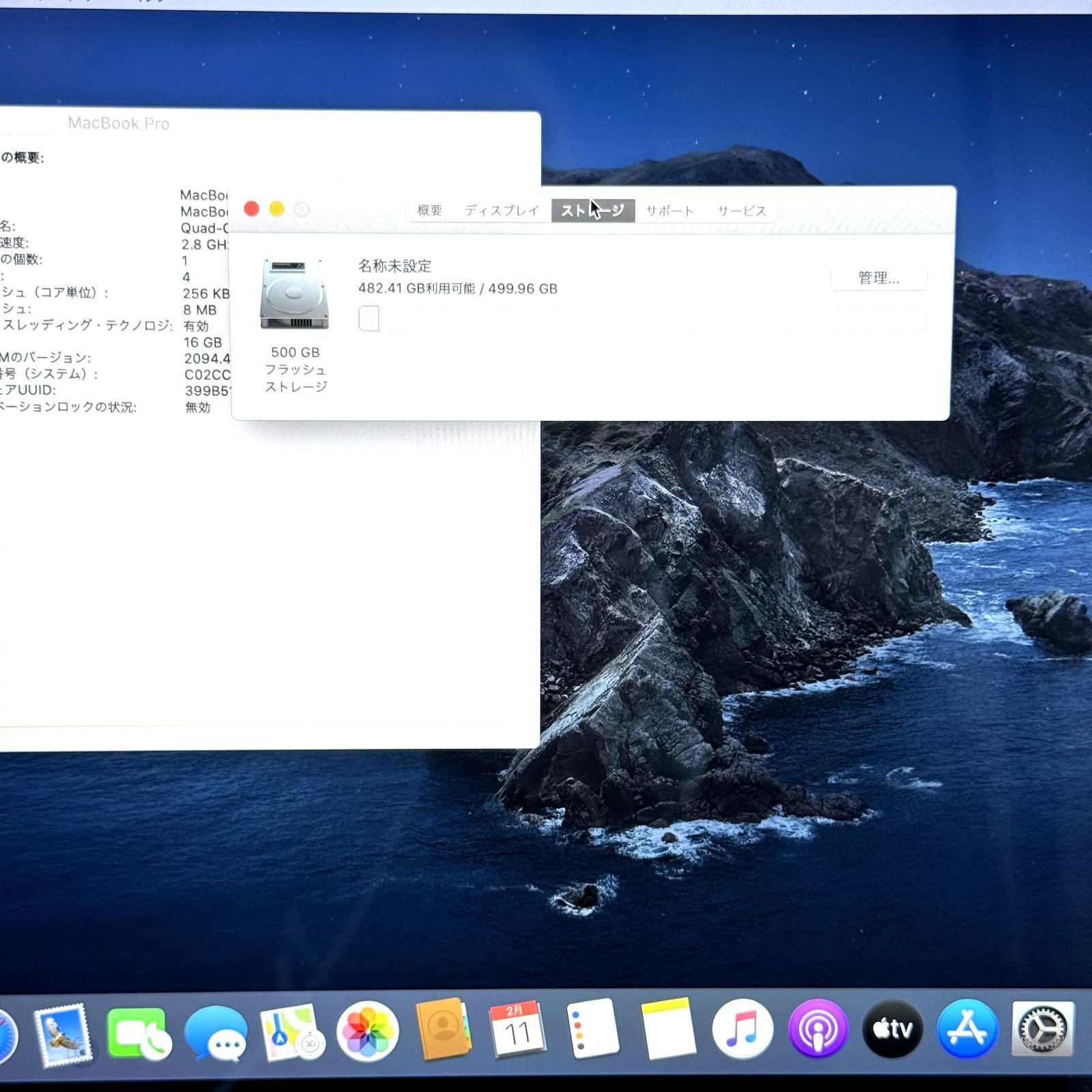
Task: Launch FaceTime from the Dock
Action: pyautogui.click(x=139, y=1033)
